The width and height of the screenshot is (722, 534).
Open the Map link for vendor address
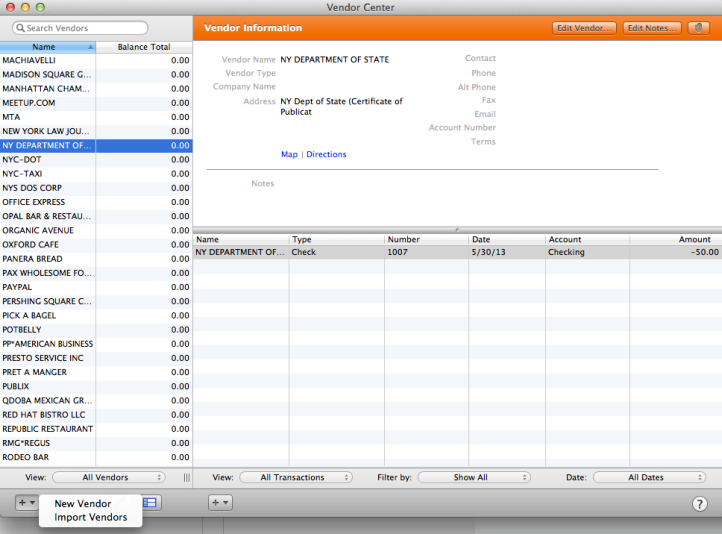click(289, 154)
